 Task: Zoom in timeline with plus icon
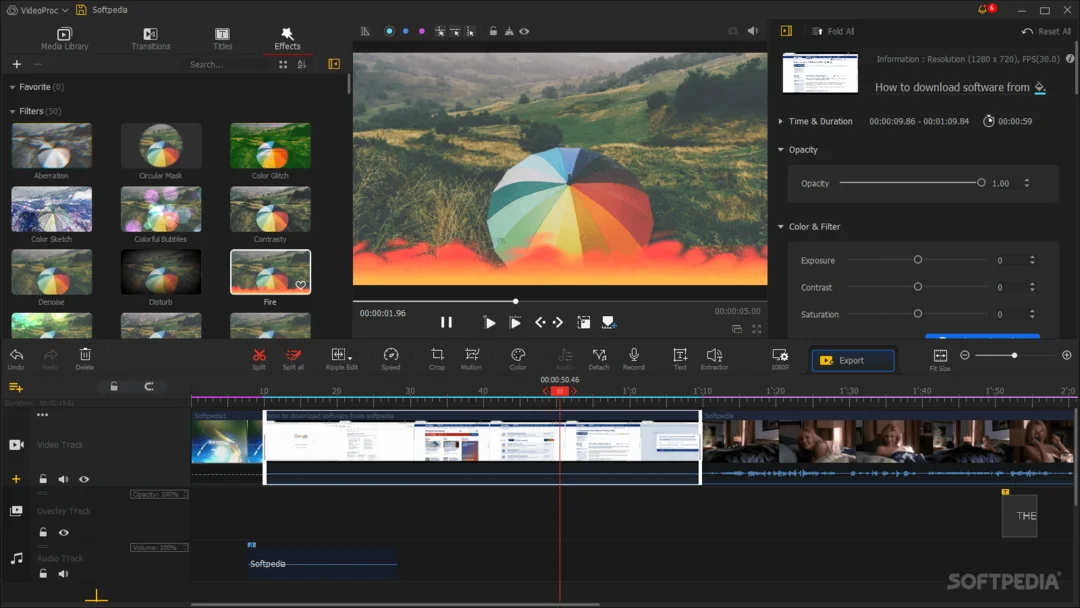(x=1067, y=355)
